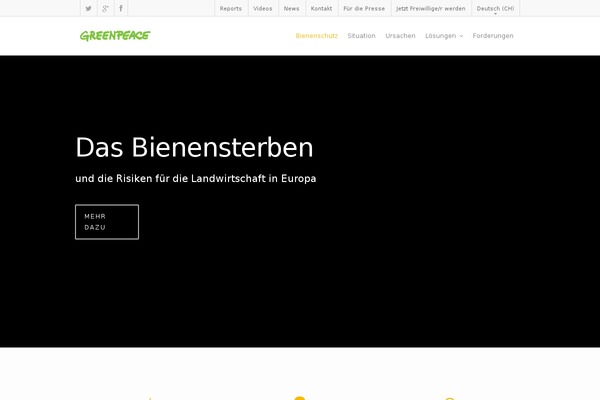The height and width of the screenshot is (400, 600).
Task: Open the News link
Action: pyautogui.click(x=292, y=8)
